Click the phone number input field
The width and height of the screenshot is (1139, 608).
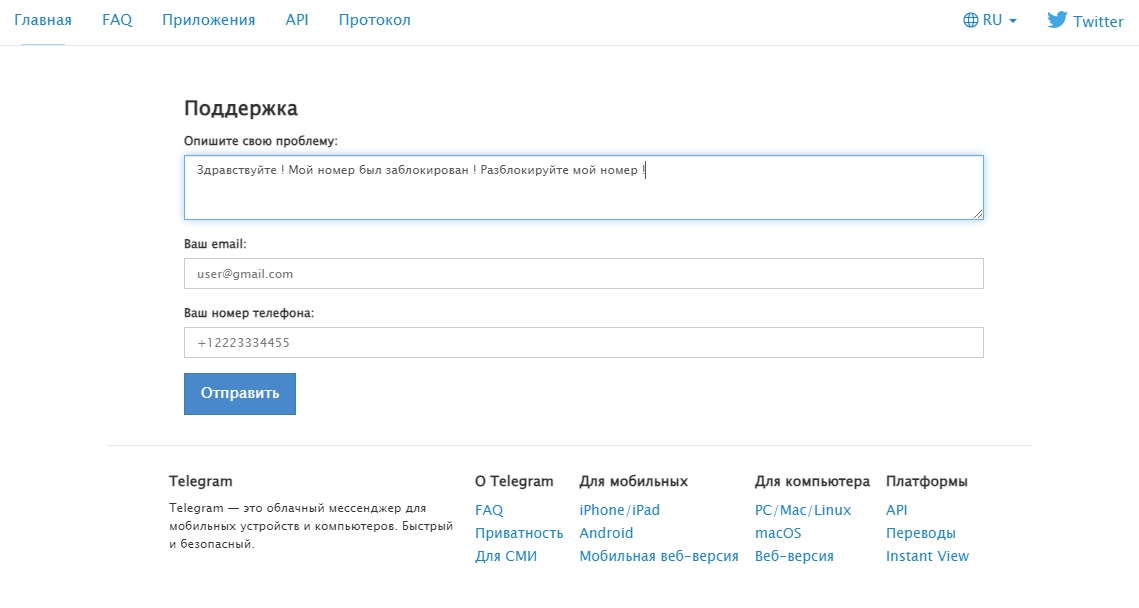click(x=583, y=342)
